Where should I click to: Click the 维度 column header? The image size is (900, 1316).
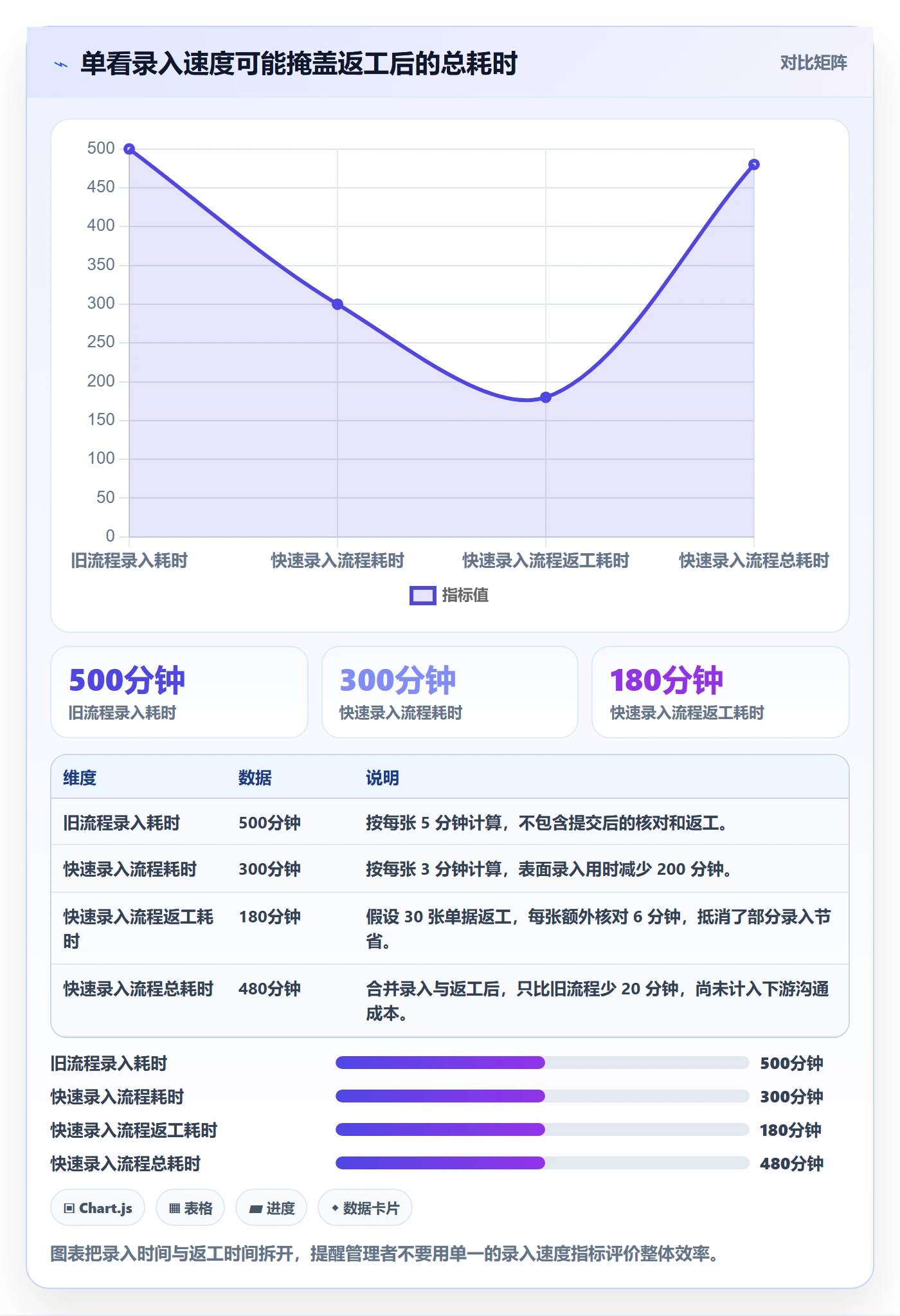tap(80, 778)
